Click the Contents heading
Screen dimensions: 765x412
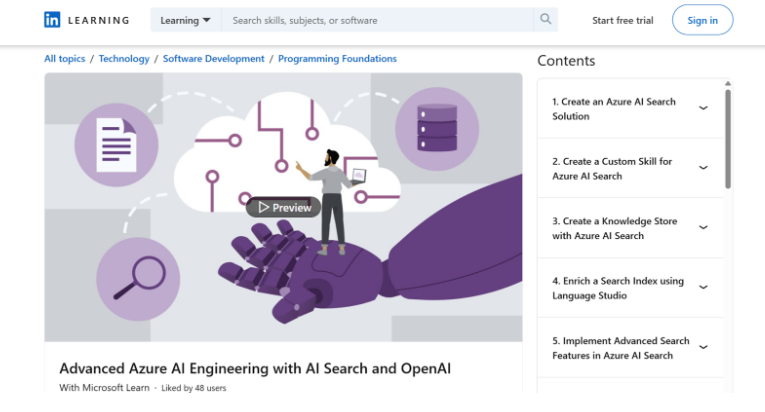point(566,61)
